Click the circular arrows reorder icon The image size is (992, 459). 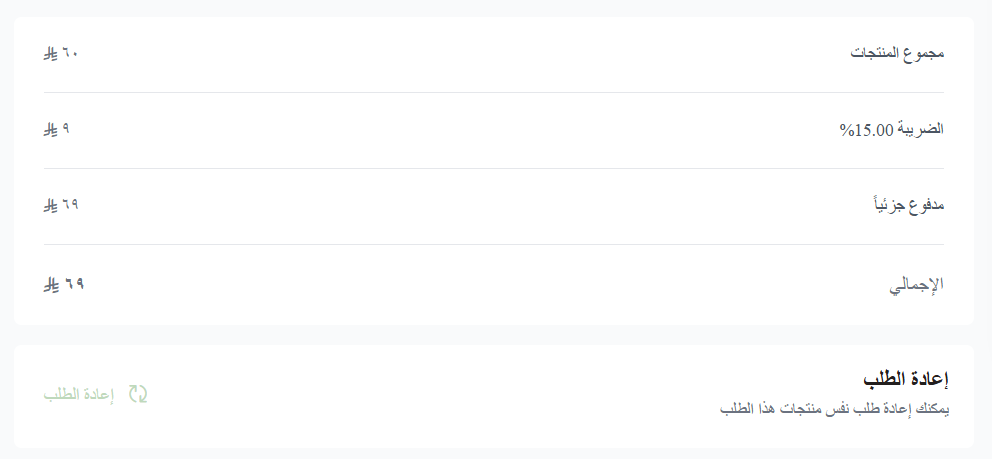point(138,394)
